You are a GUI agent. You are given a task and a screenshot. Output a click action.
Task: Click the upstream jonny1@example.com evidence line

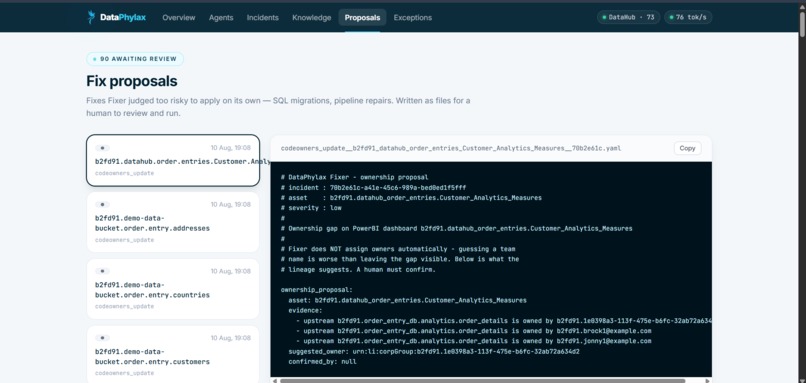[x=473, y=341]
